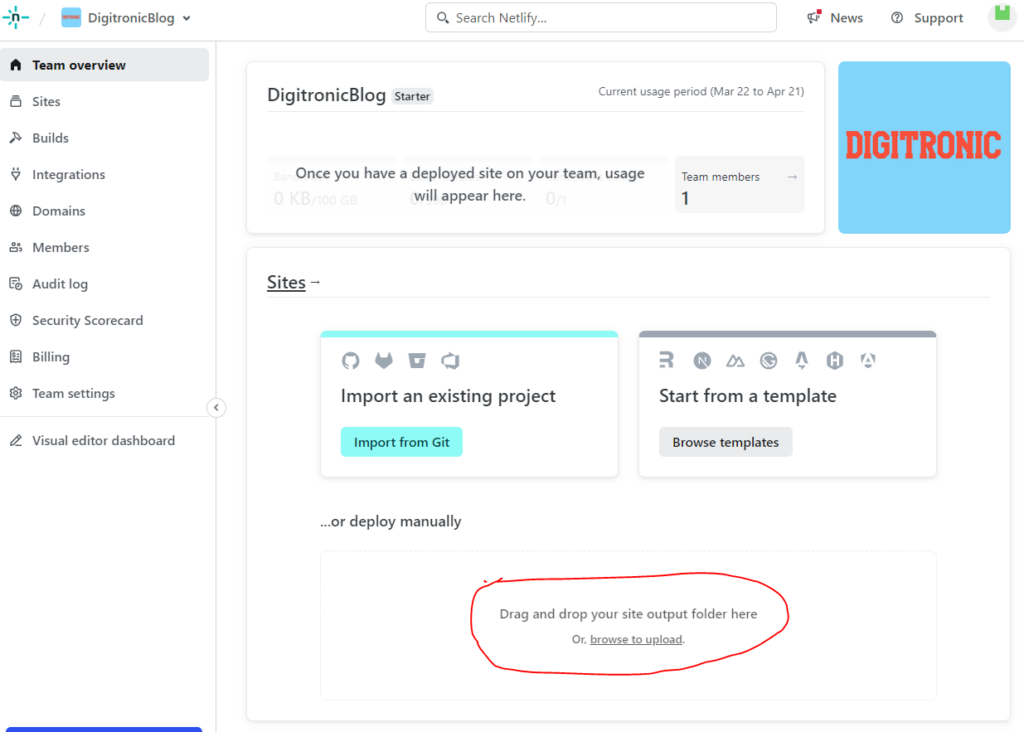Click the Members people icon

point(16,247)
